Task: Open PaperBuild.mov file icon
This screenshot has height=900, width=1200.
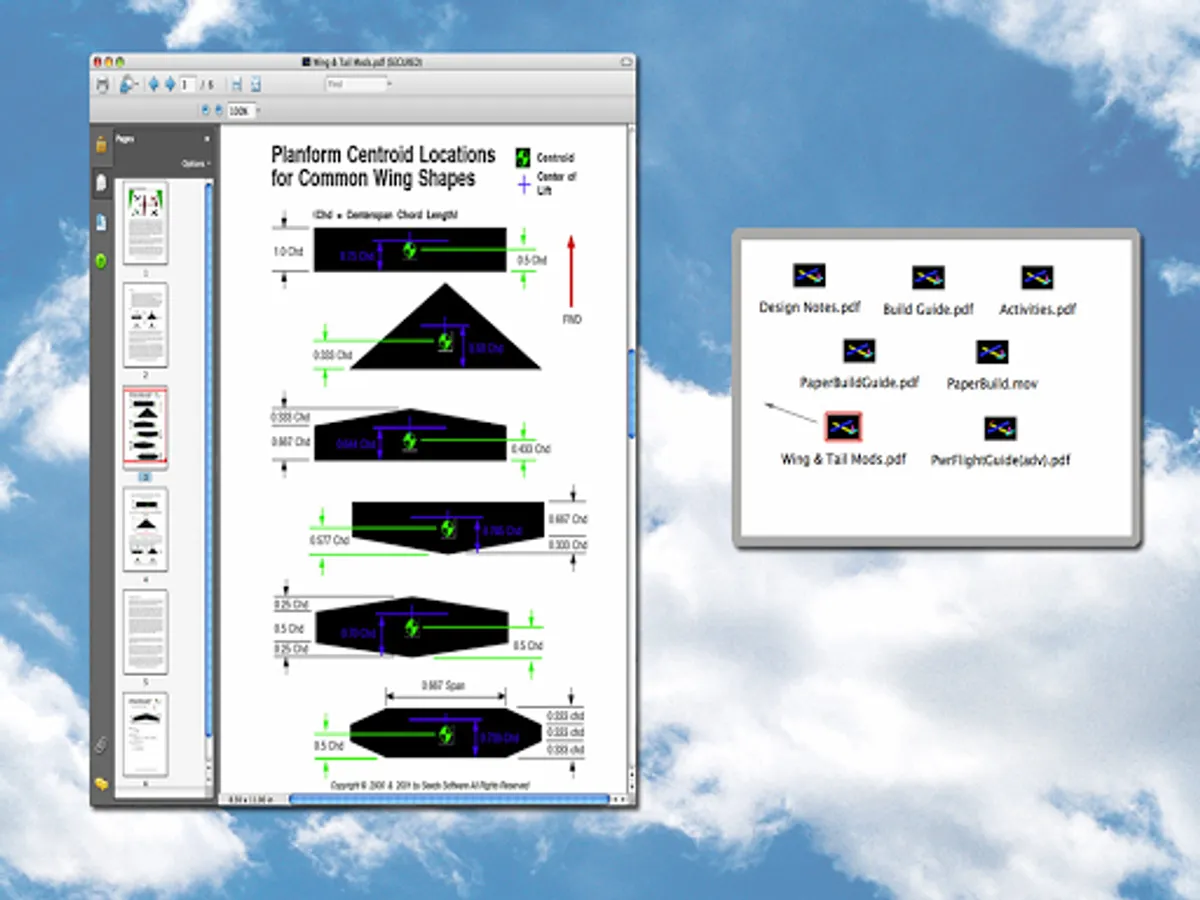Action: coord(992,352)
